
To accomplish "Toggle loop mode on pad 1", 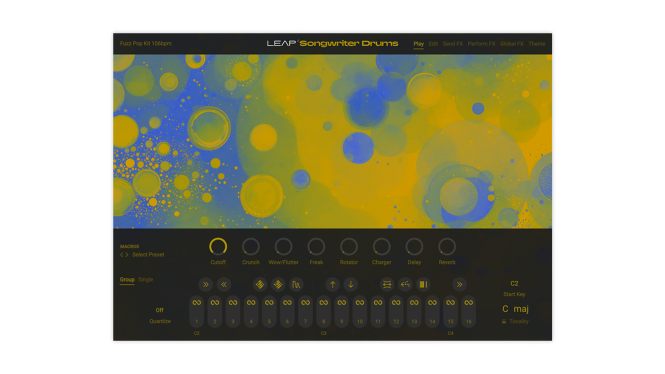I will 196,302.
